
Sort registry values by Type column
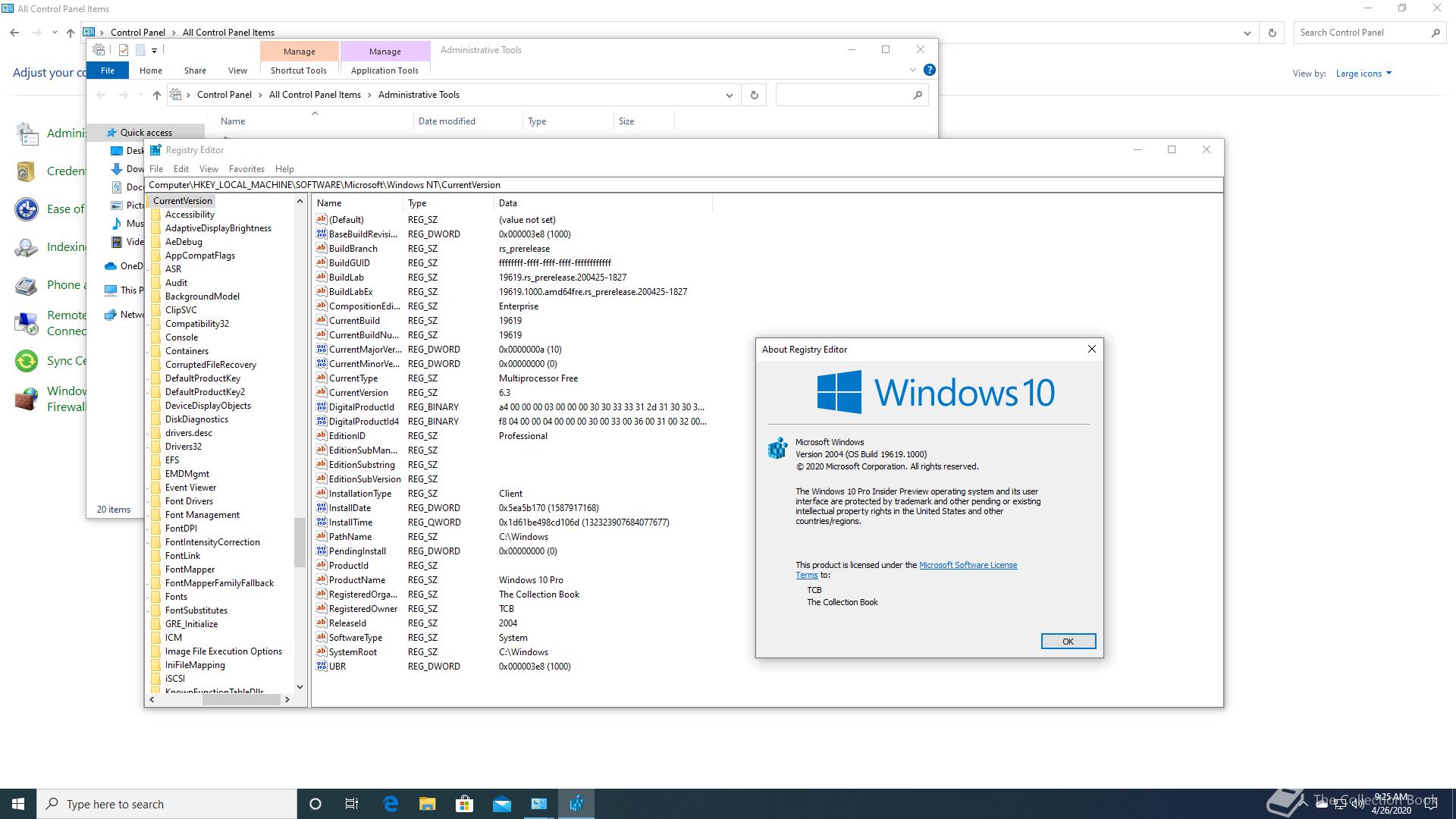point(447,203)
